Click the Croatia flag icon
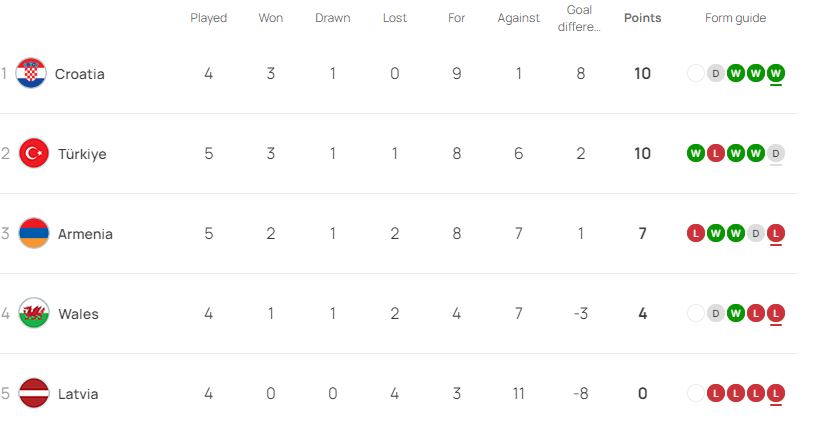815x423 pixels. 31,73
